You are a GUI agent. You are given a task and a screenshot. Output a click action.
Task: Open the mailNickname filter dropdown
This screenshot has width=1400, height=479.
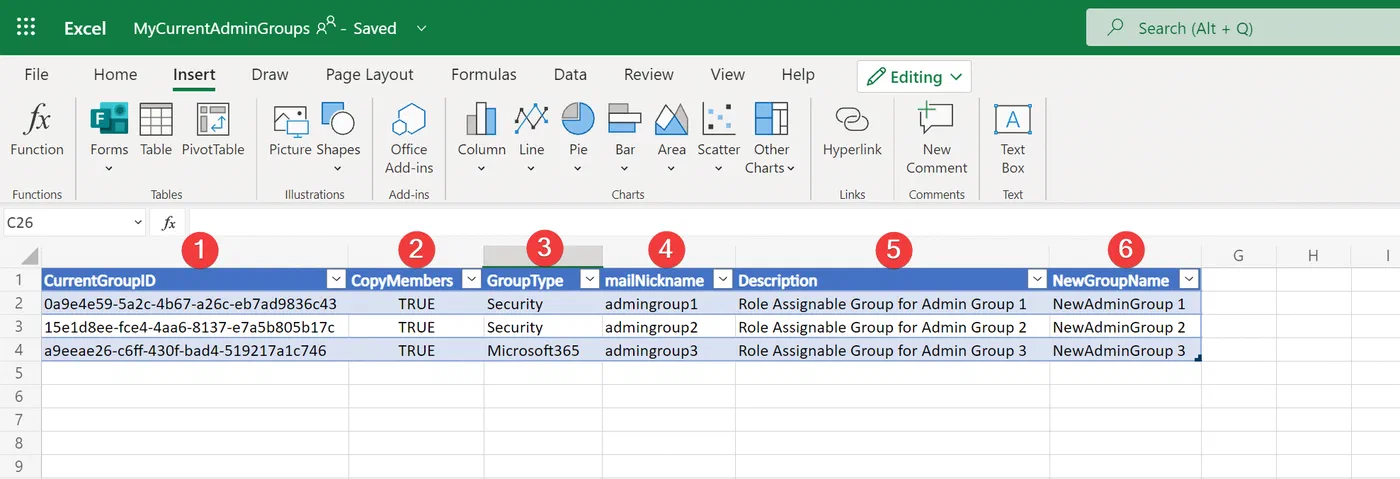(x=722, y=281)
